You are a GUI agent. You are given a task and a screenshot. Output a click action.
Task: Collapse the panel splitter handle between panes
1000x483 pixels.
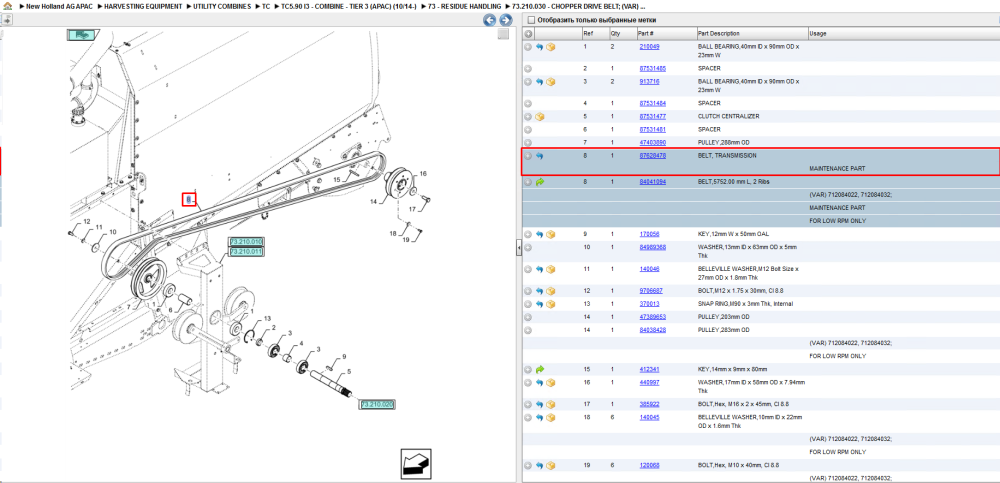[518, 249]
